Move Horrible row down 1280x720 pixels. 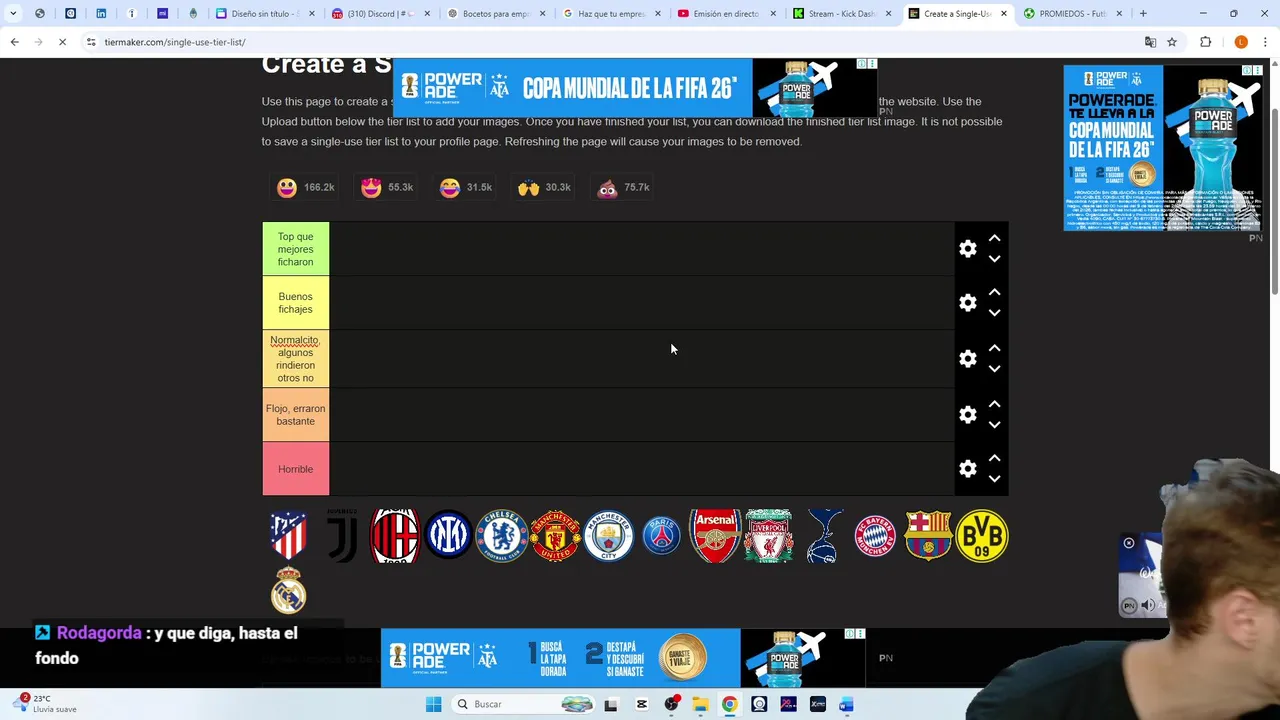click(994, 479)
